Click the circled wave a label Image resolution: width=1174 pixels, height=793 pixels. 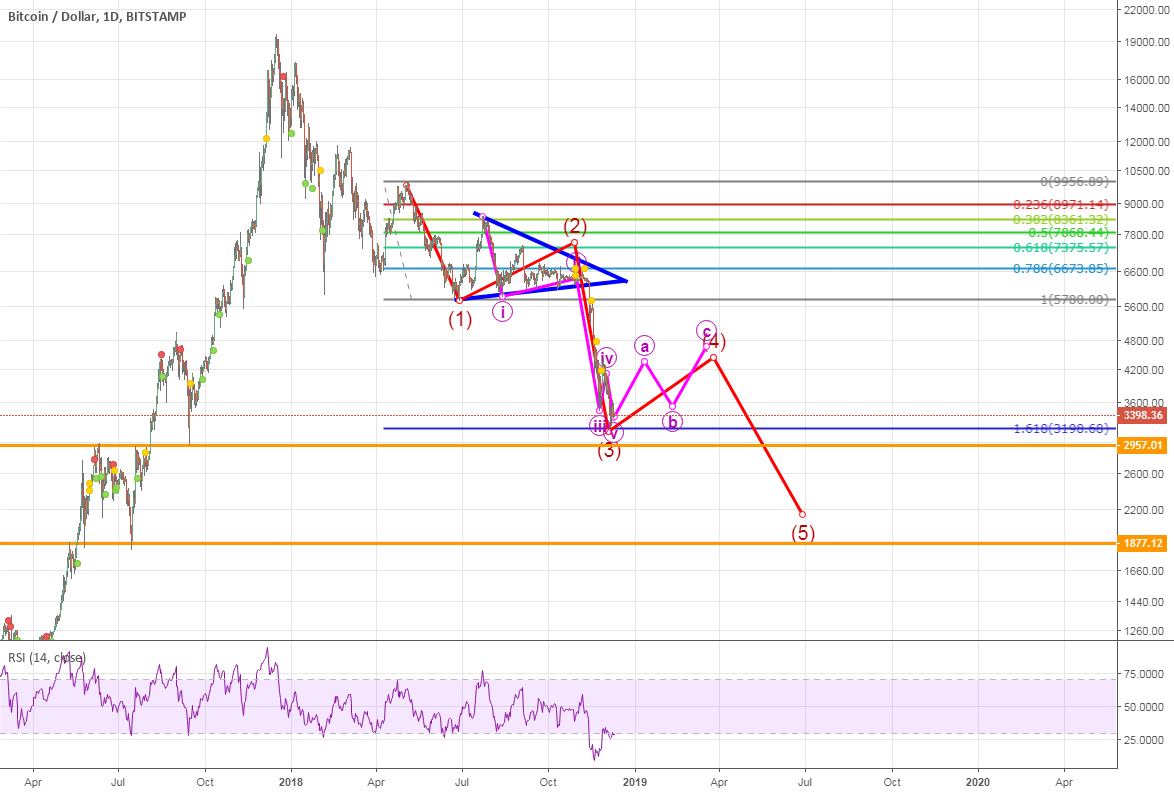[x=645, y=345]
